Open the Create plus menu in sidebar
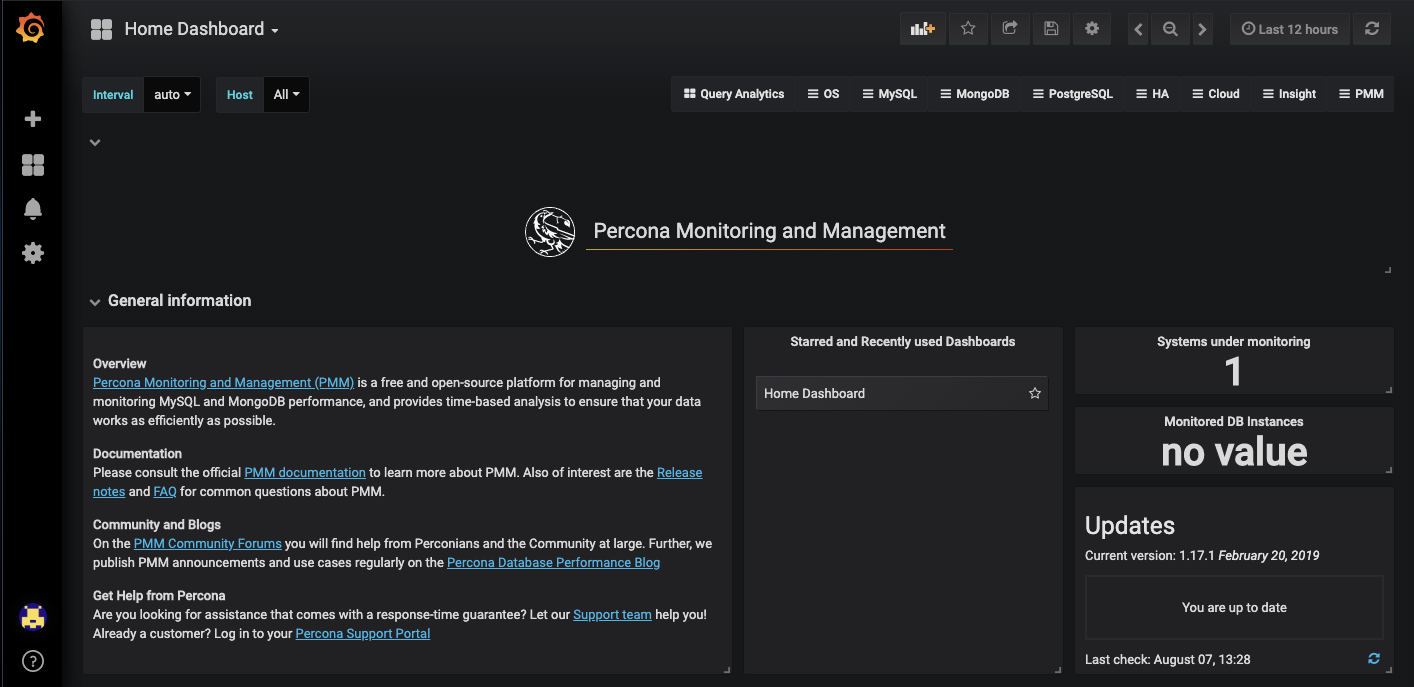The height and width of the screenshot is (687, 1414). (33, 119)
